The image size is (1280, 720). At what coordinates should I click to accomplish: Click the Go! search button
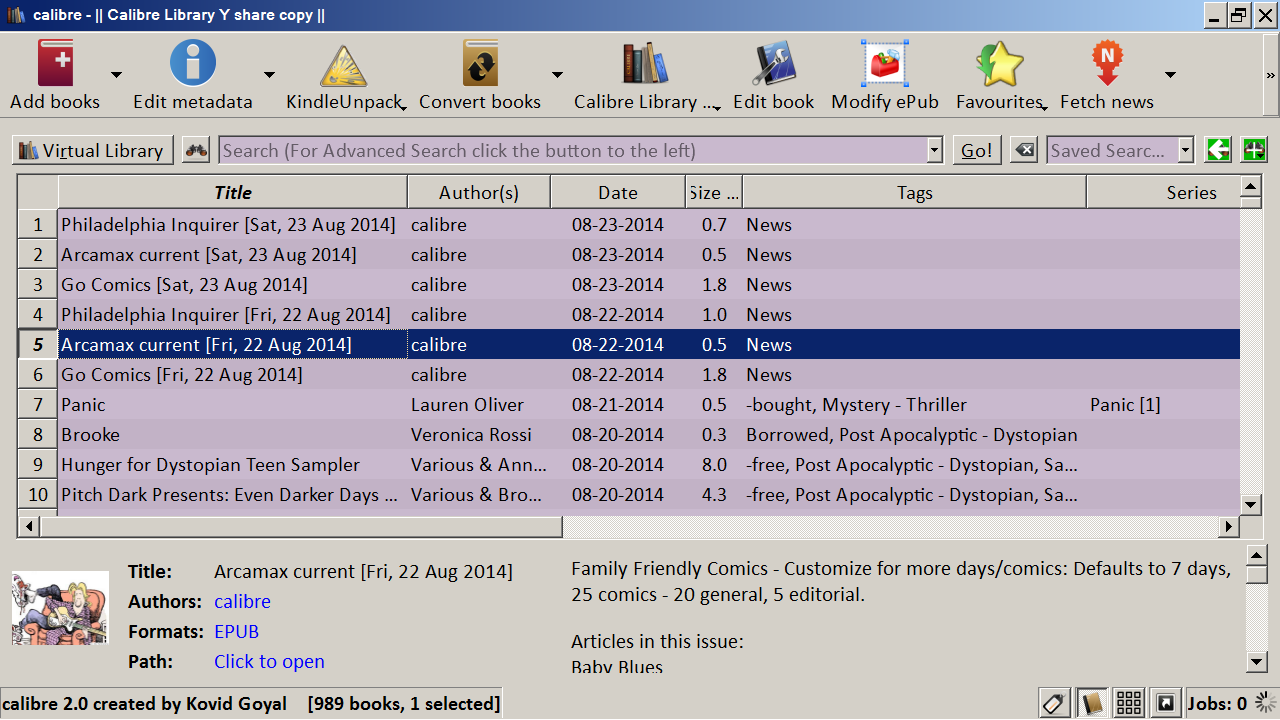coord(977,150)
